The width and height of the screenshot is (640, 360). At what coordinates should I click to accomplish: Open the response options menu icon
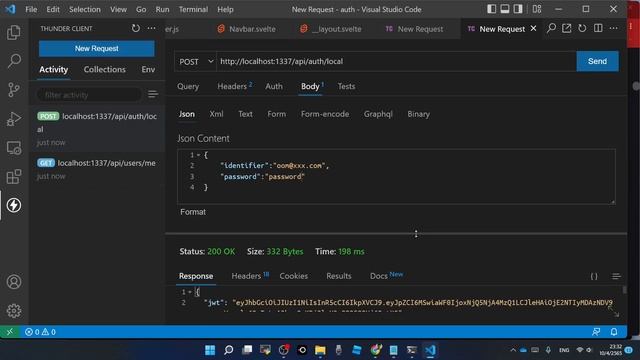616,276
